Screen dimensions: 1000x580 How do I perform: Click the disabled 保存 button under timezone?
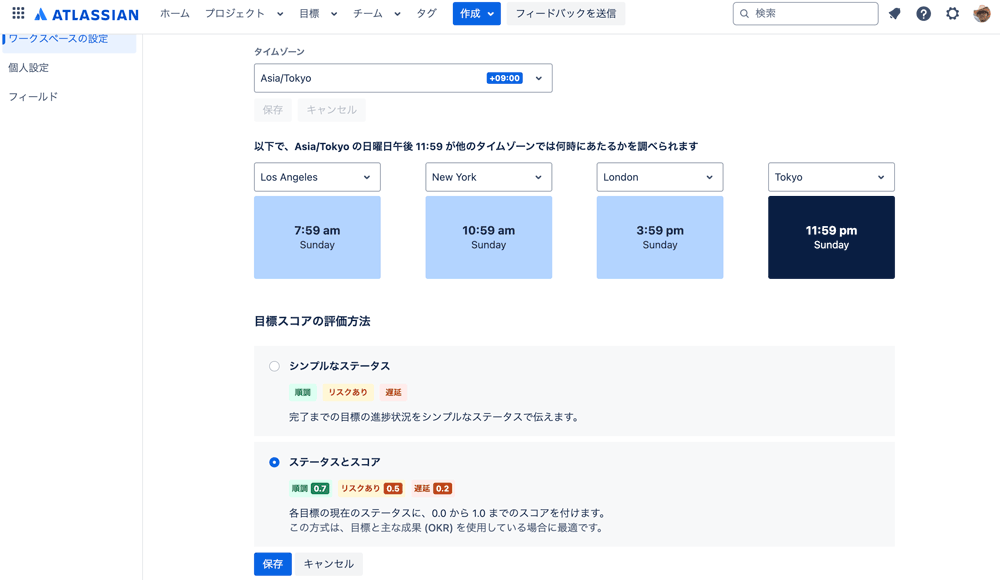click(272, 110)
